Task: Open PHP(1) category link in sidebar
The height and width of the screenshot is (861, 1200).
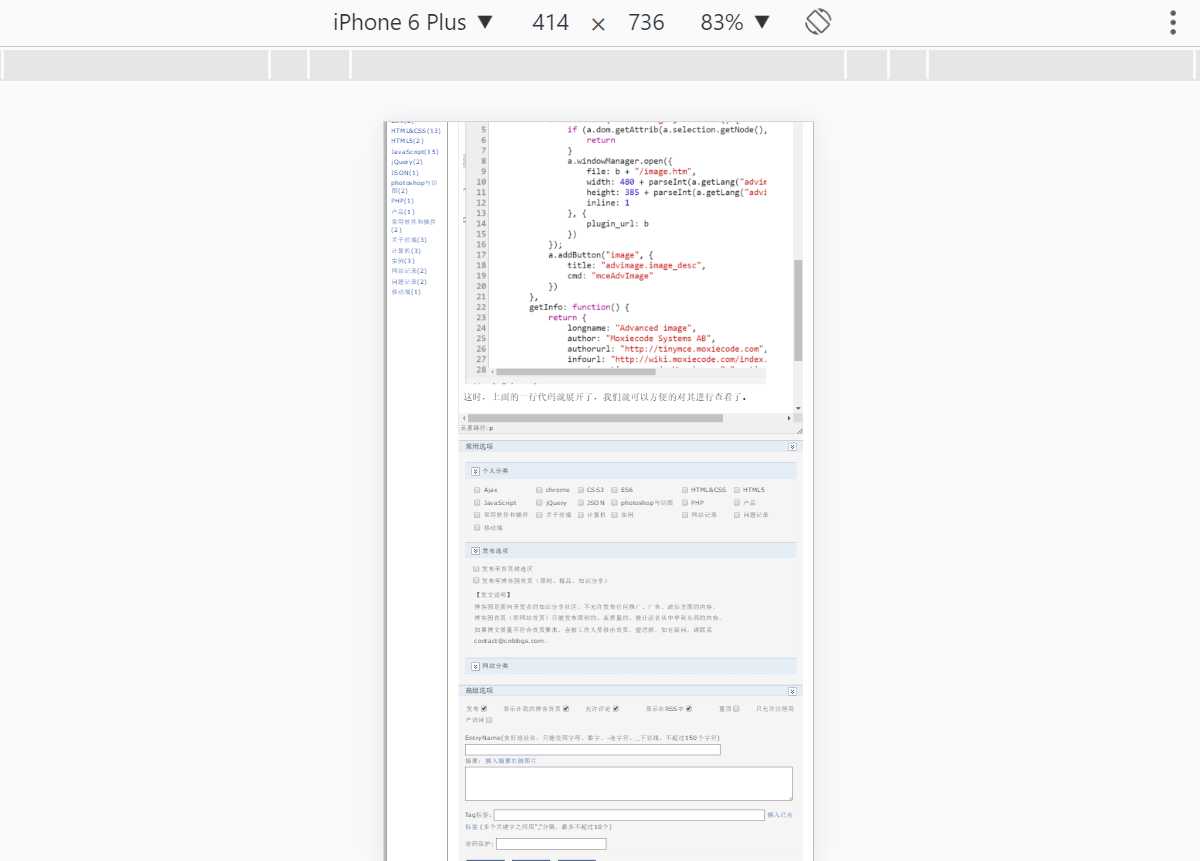Action: coord(403,200)
